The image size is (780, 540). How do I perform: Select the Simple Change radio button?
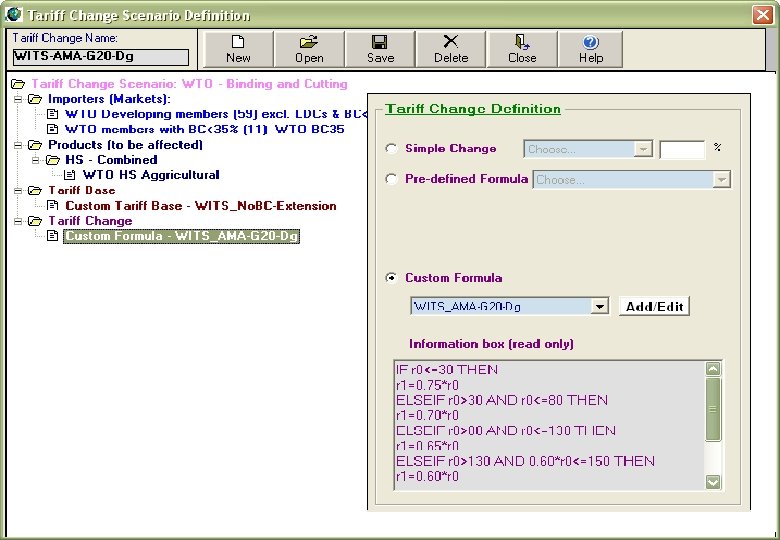tap(391, 148)
